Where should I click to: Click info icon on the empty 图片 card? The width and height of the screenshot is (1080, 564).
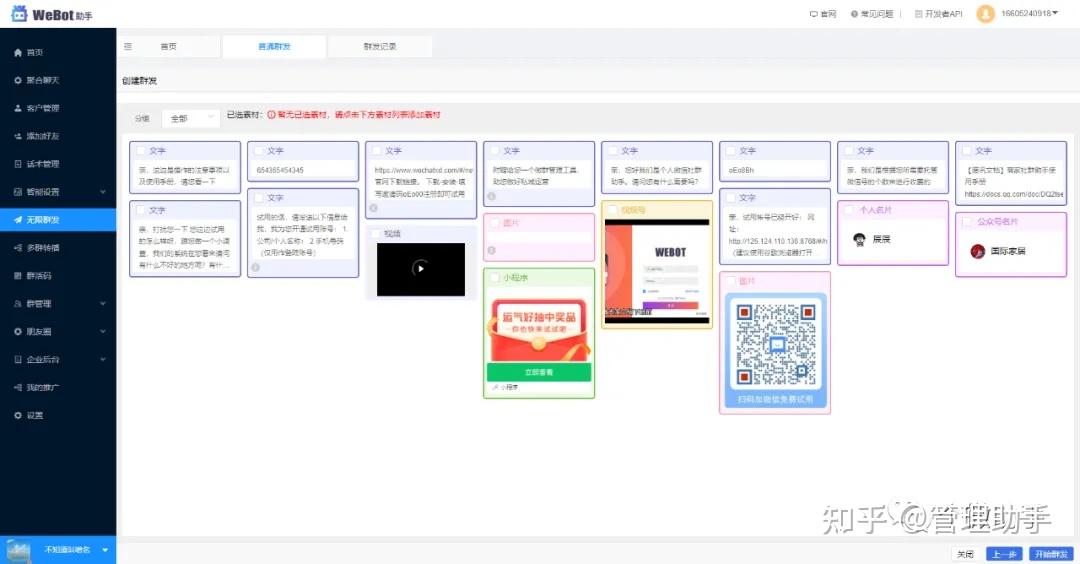[x=491, y=251]
